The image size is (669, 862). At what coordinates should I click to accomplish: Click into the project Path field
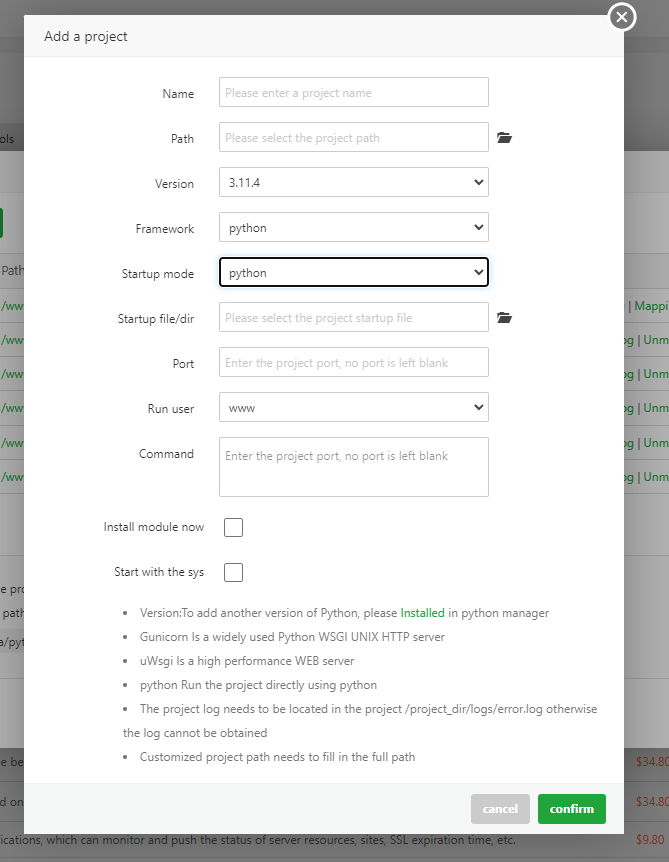(353, 138)
